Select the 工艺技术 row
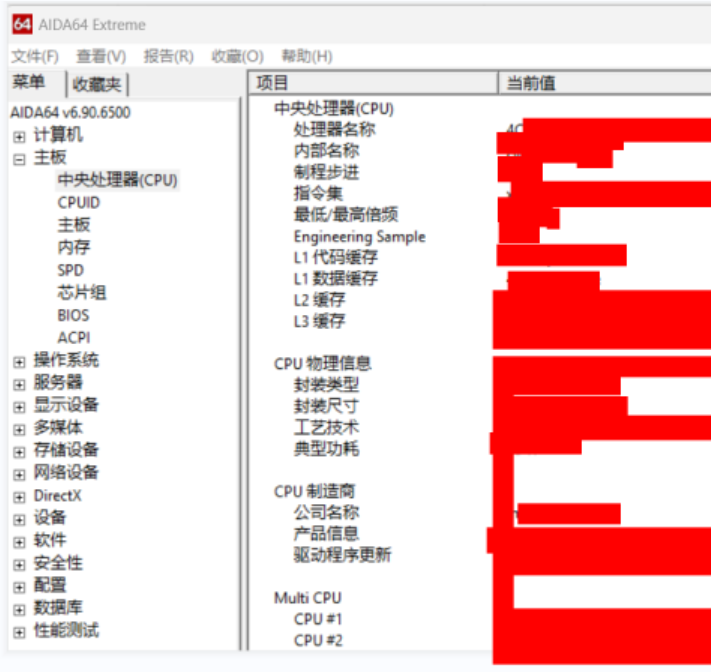711x672 pixels. click(x=326, y=428)
